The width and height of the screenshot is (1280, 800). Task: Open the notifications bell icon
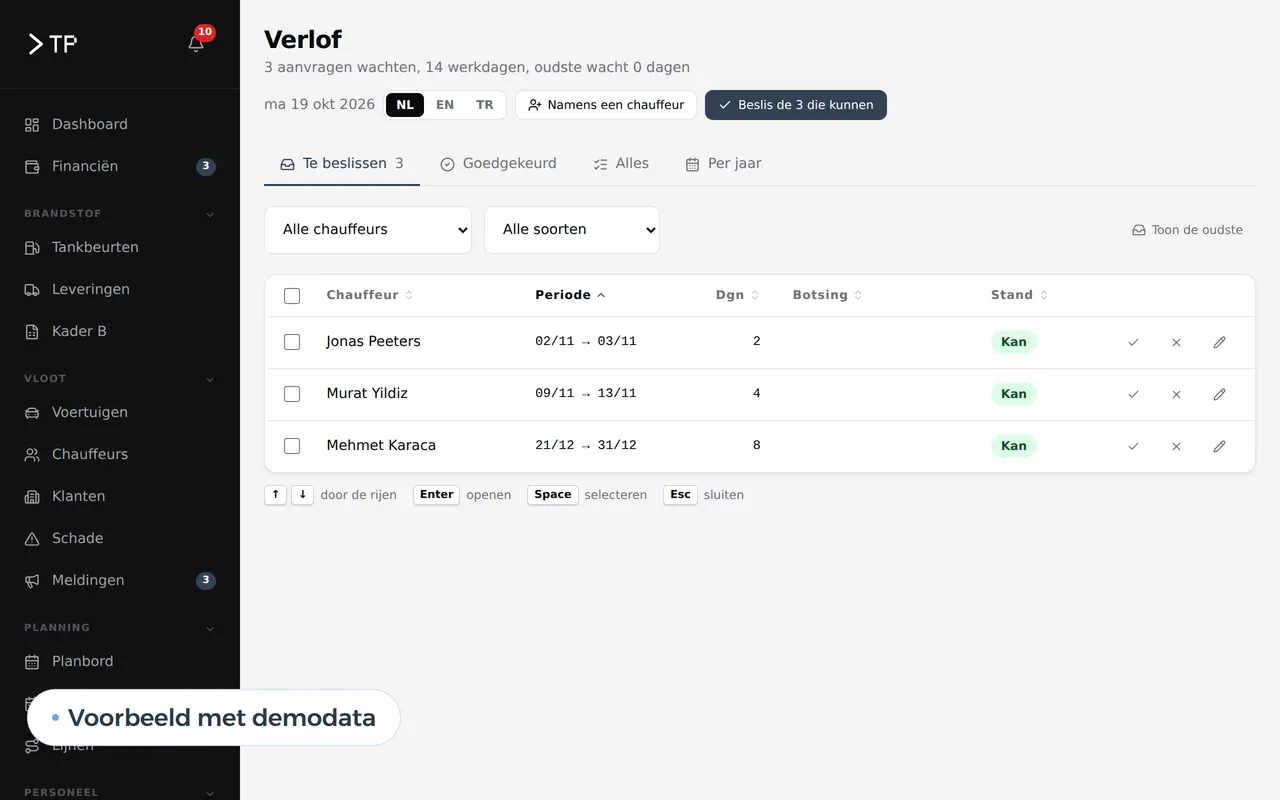click(196, 43)
